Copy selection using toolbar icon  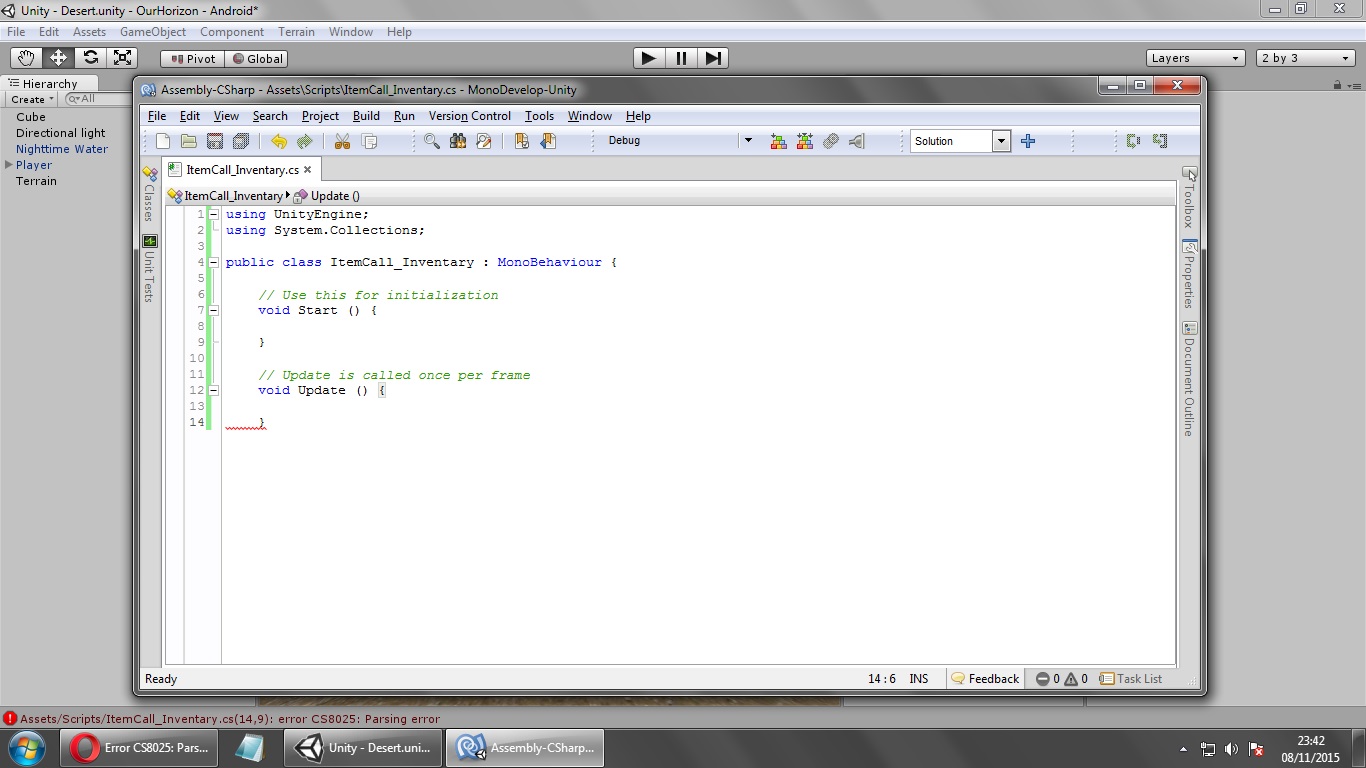point(369,141)
